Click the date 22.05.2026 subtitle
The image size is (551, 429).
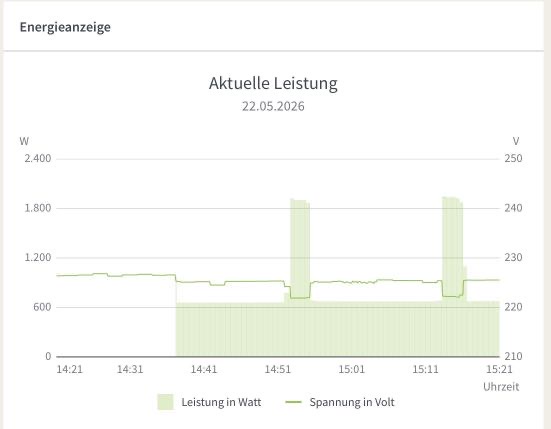[273, 106]
